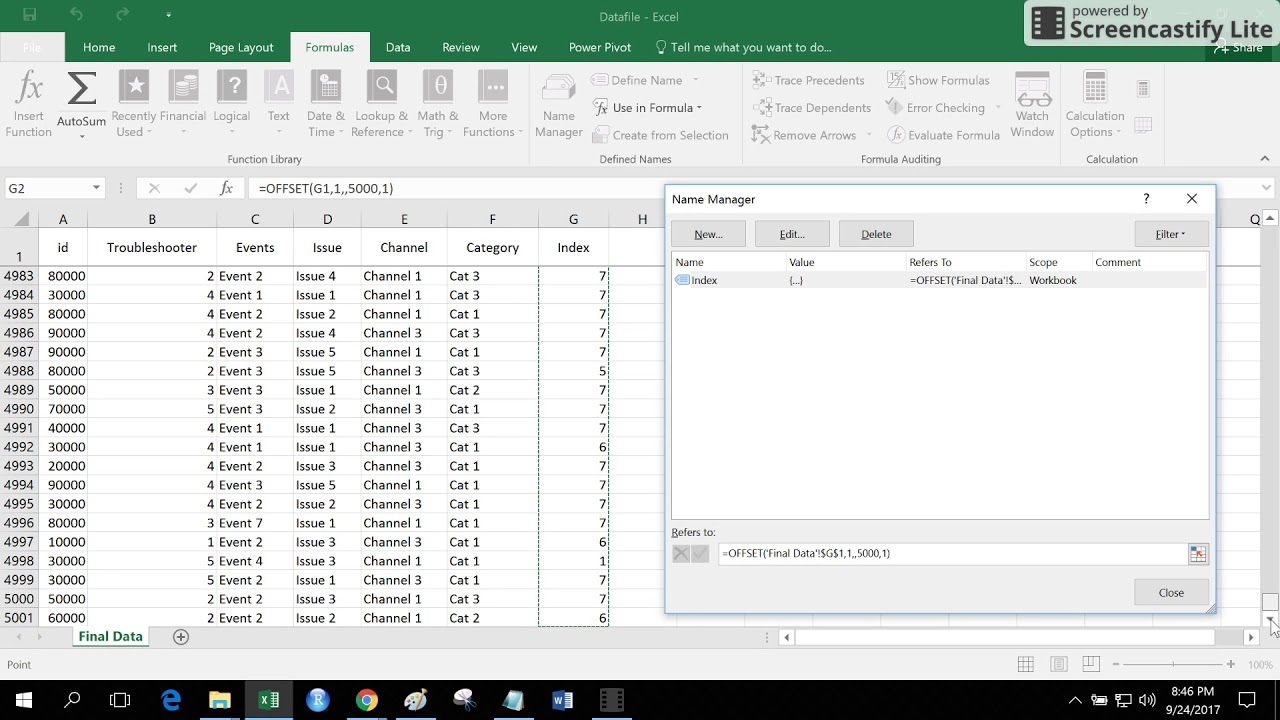Click Save icon in quick access toolbar
The width and height of the screenshot is (1280, 720).
point(29,15)
